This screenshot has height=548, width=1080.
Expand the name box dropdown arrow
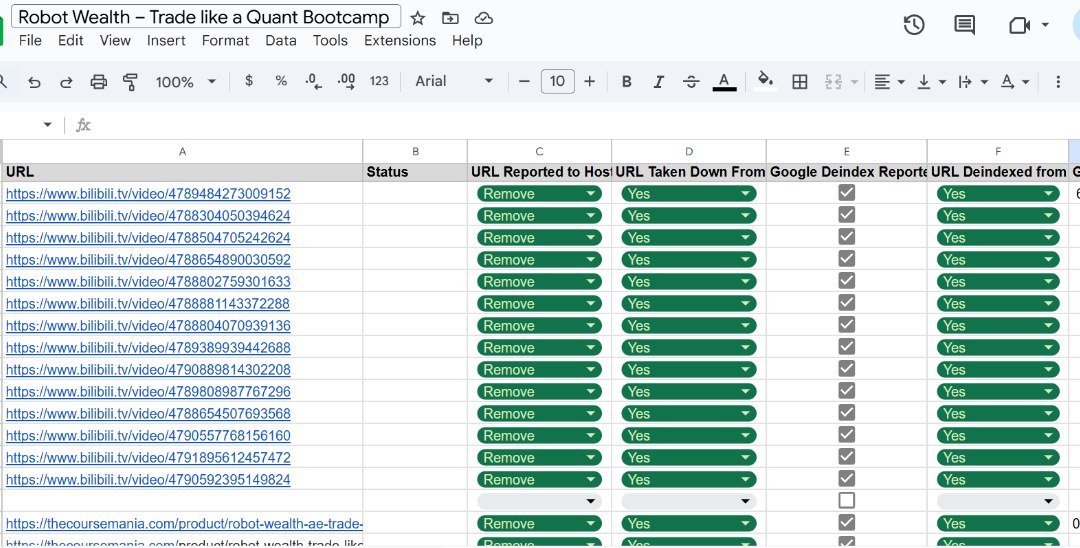click(48, 125)
